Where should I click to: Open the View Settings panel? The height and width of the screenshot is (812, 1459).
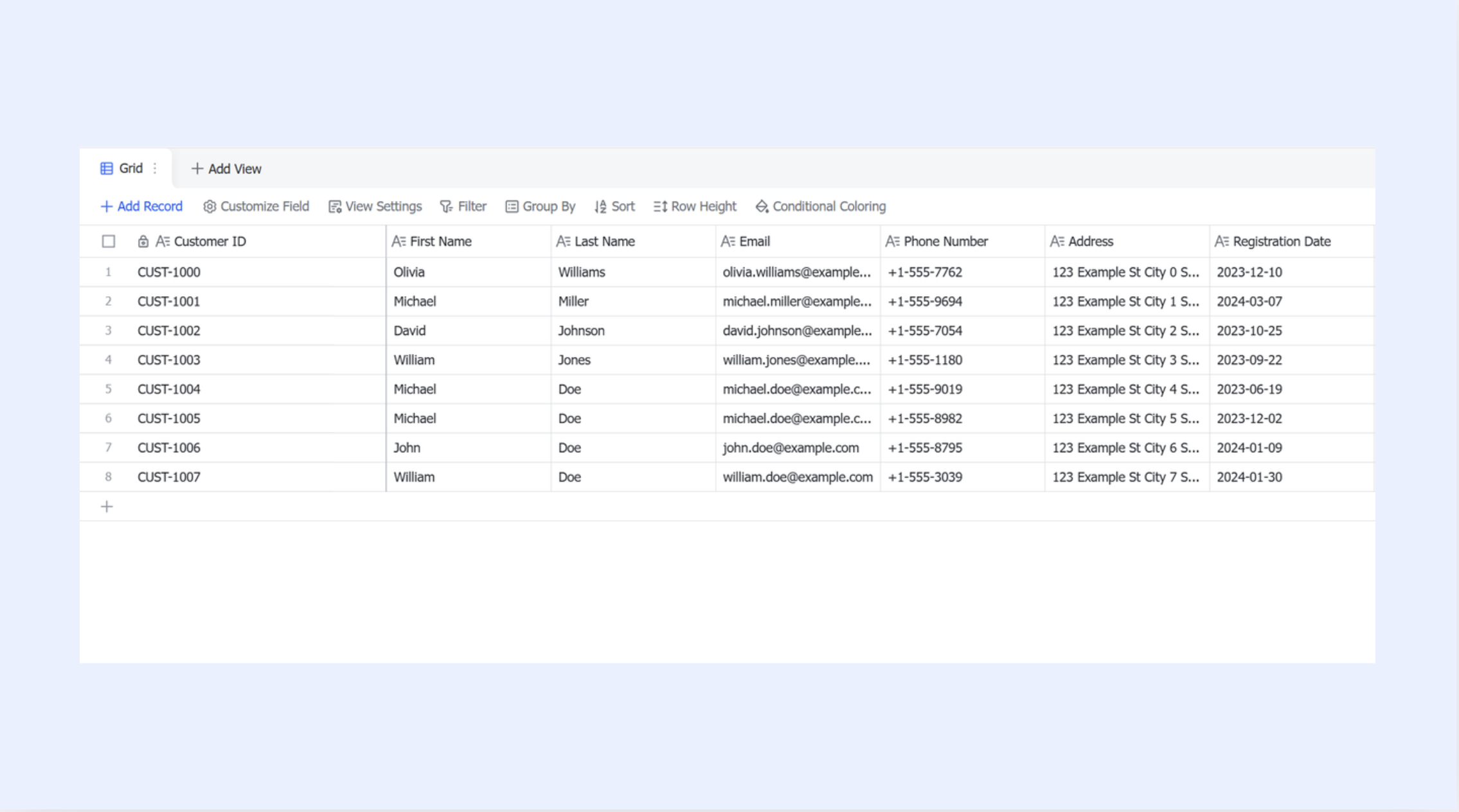point(375,206)
